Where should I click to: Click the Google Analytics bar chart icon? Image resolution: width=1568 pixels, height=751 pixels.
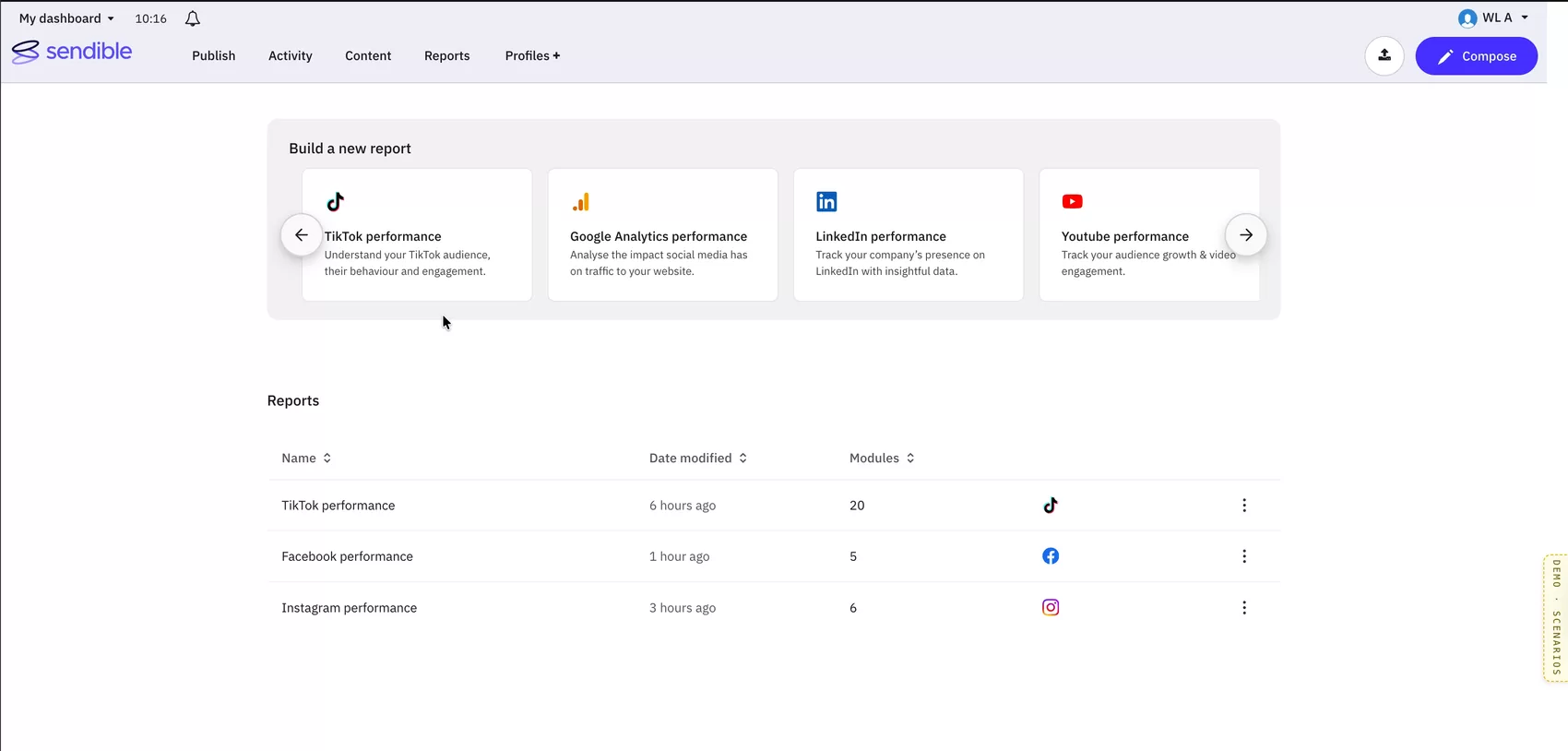click(580, 202)
